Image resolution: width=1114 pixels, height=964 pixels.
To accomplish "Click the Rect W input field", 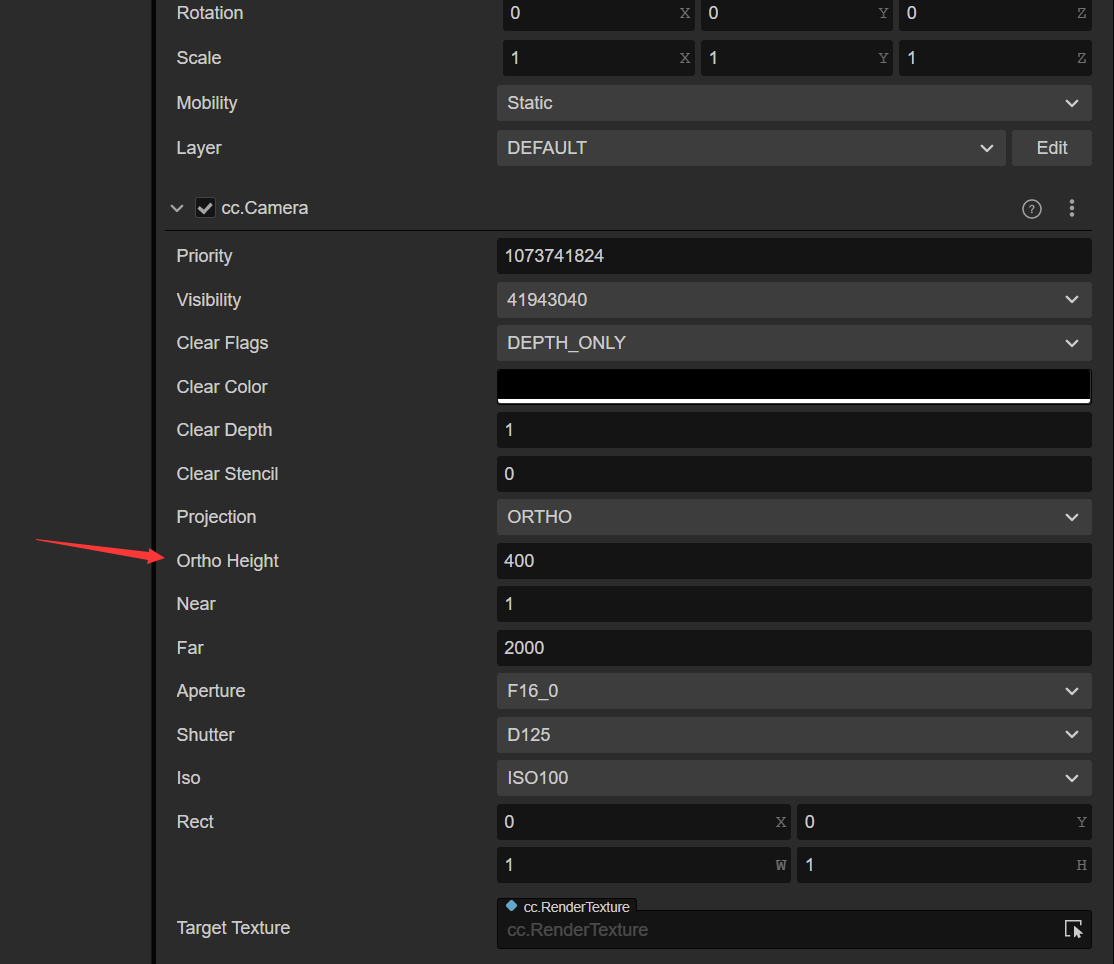I will click(644, 865).
